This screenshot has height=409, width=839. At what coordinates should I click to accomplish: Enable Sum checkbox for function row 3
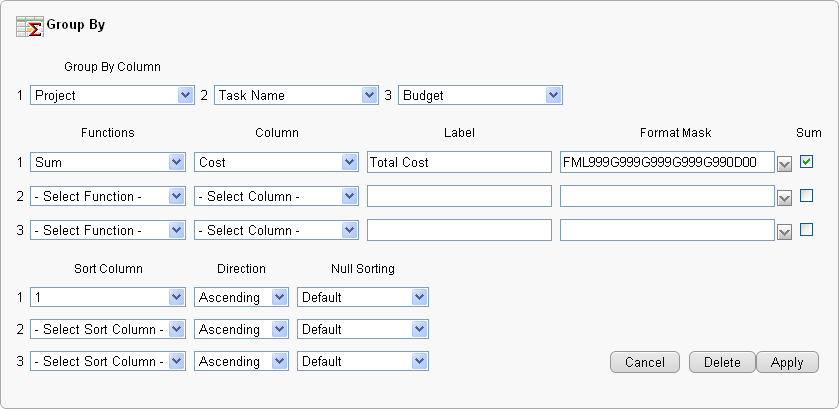coord(807,229)
